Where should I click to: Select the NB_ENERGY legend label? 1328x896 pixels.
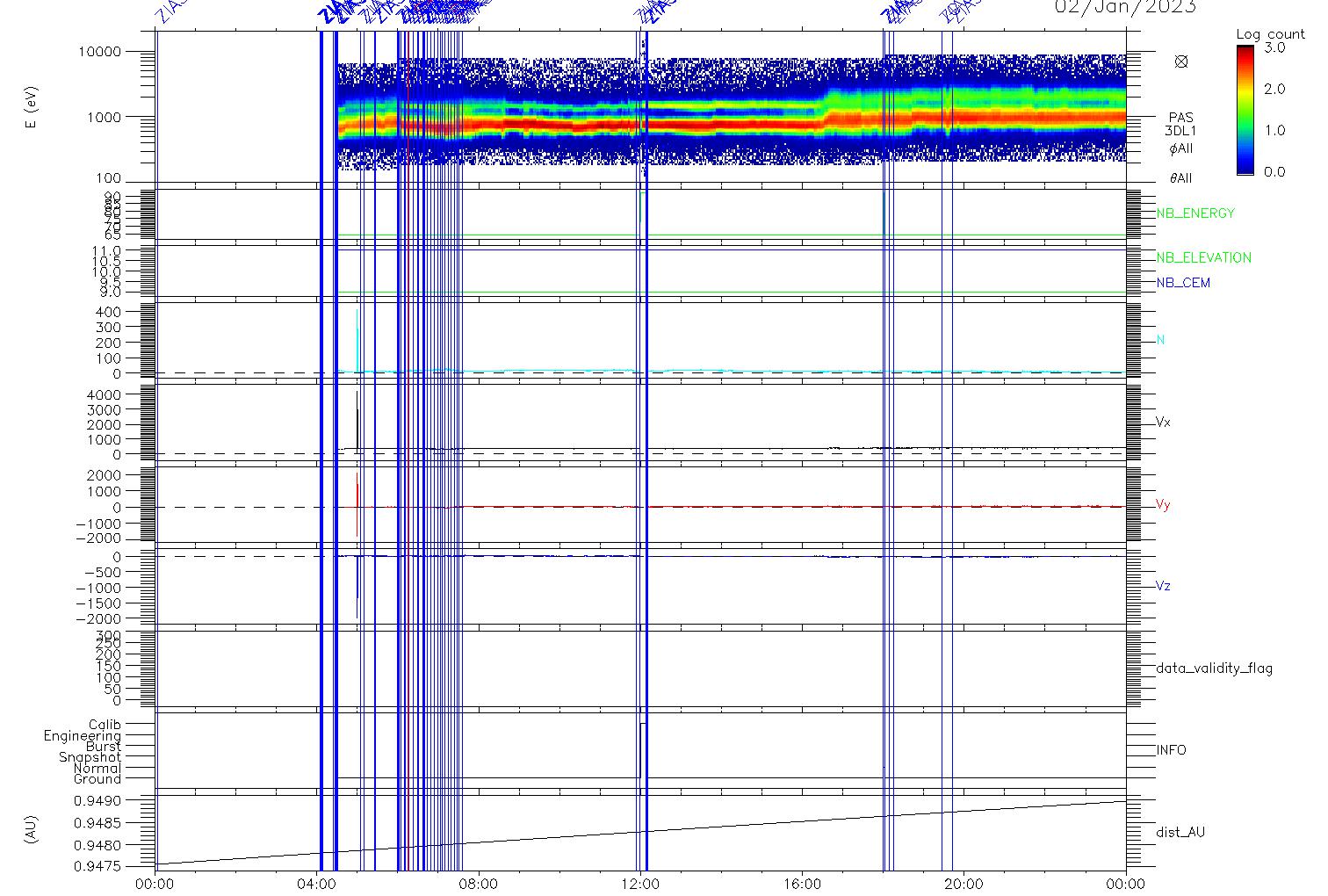tap(1194, 213)
